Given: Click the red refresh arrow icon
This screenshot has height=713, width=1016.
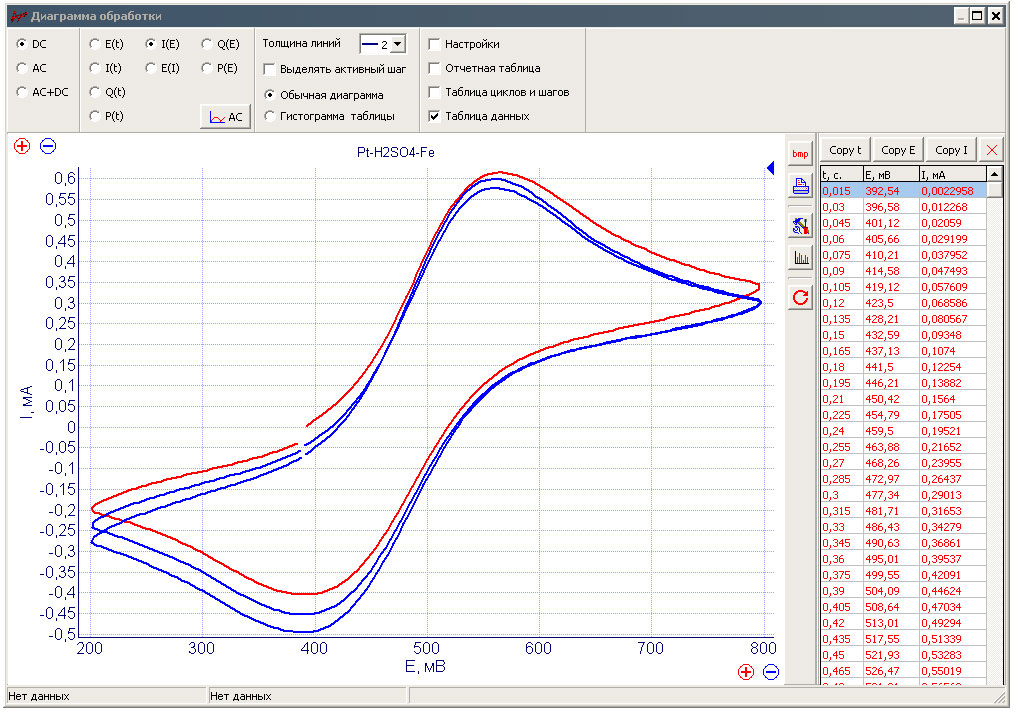Looking at the screenshot, I should 800,298.
